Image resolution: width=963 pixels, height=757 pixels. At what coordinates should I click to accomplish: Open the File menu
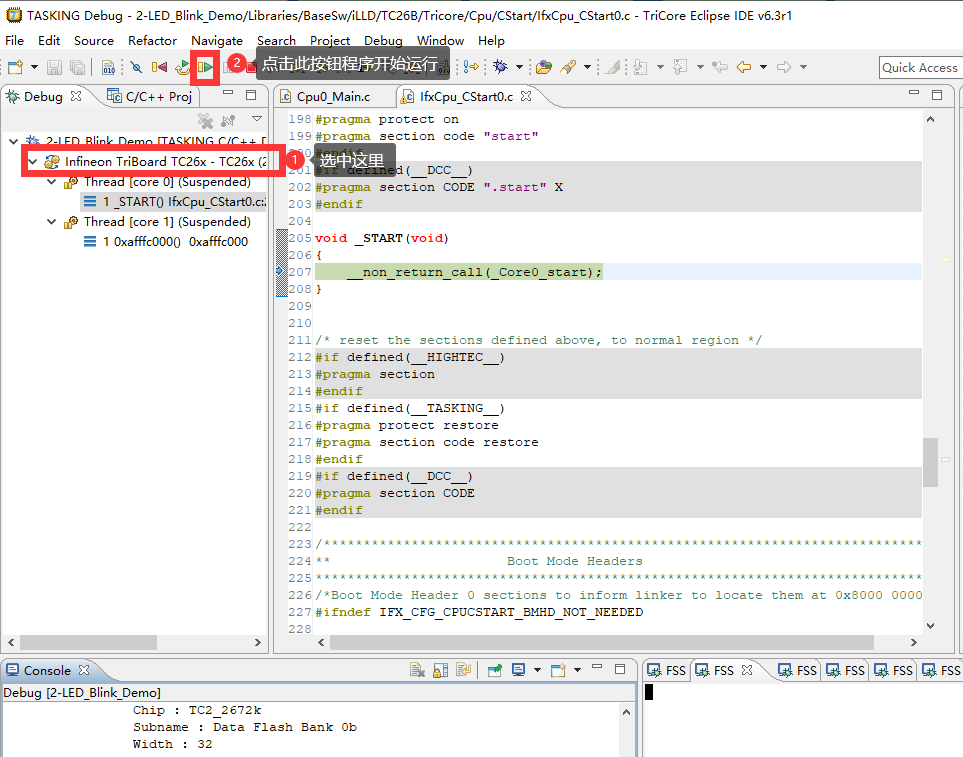pyautogui.click(x=15, y=41)
